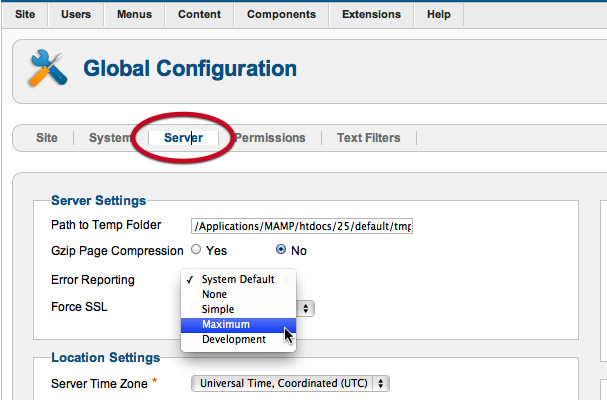The width and height of the screenshot is (607, 400).
Task: Open the Server Time Zone dropdown
Action: (290, 383)
